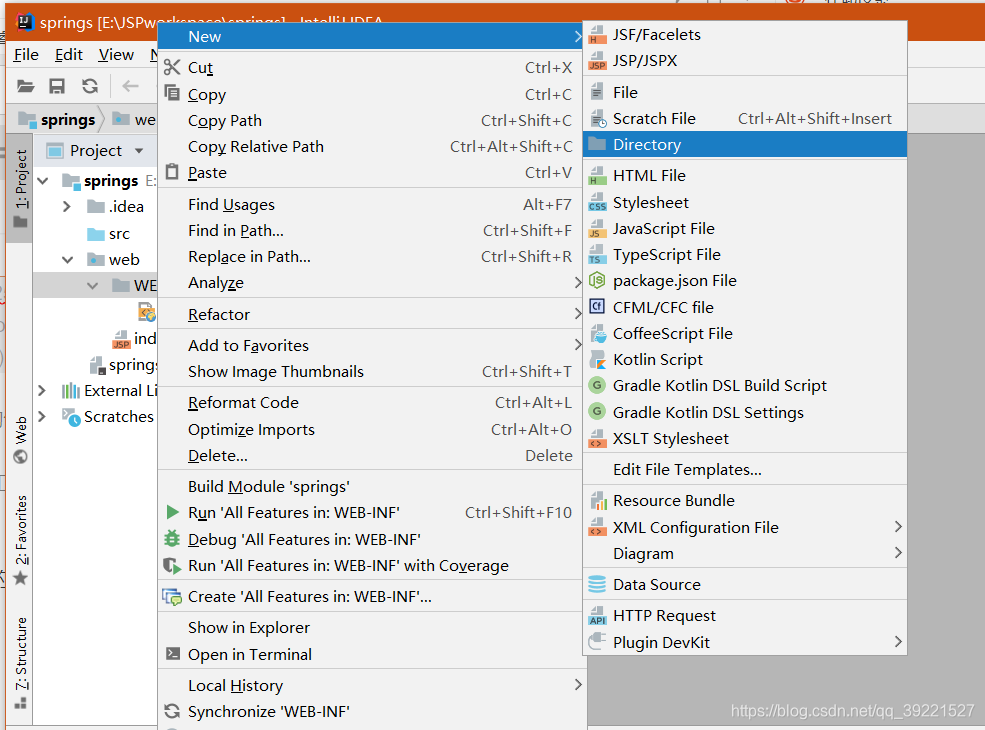Choose Synchronize 'WEB-INF' entry
985x730 pixels.
pos(372,711)
